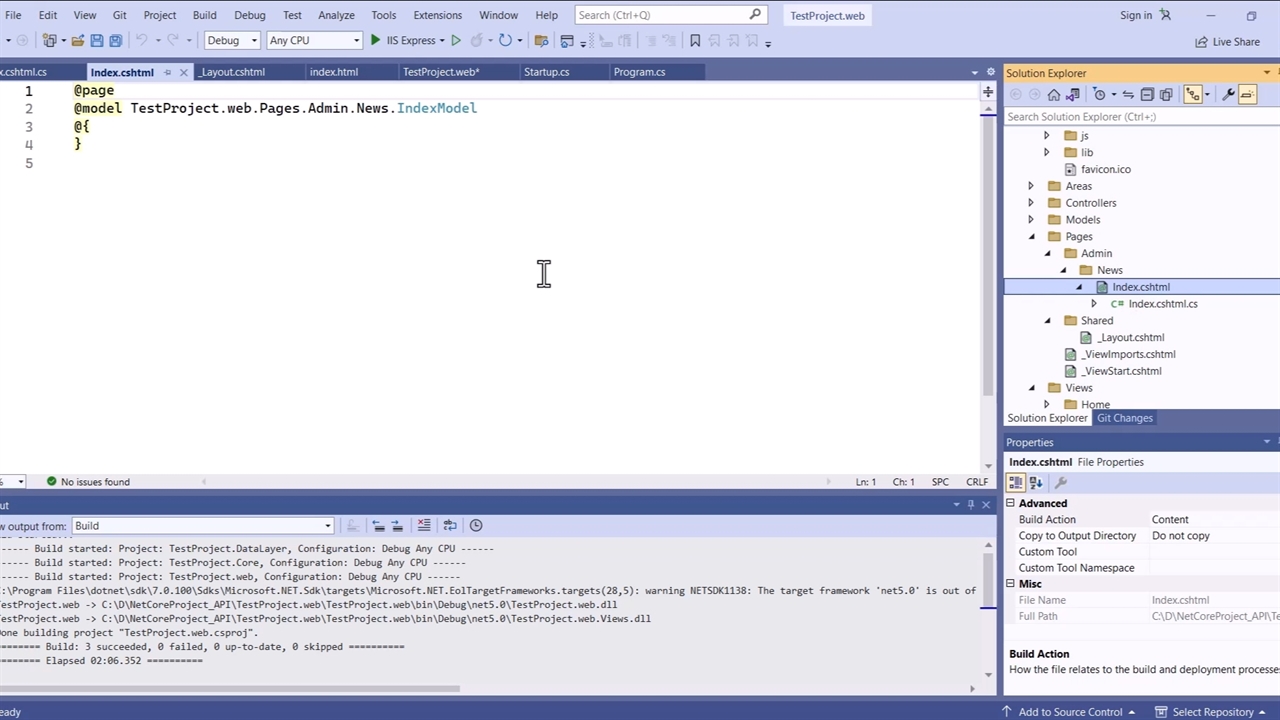Click Collapse All in Solution Explorer toolbar
Viewport: 1280px width, 720px height.
click(x=1147, y=95)
